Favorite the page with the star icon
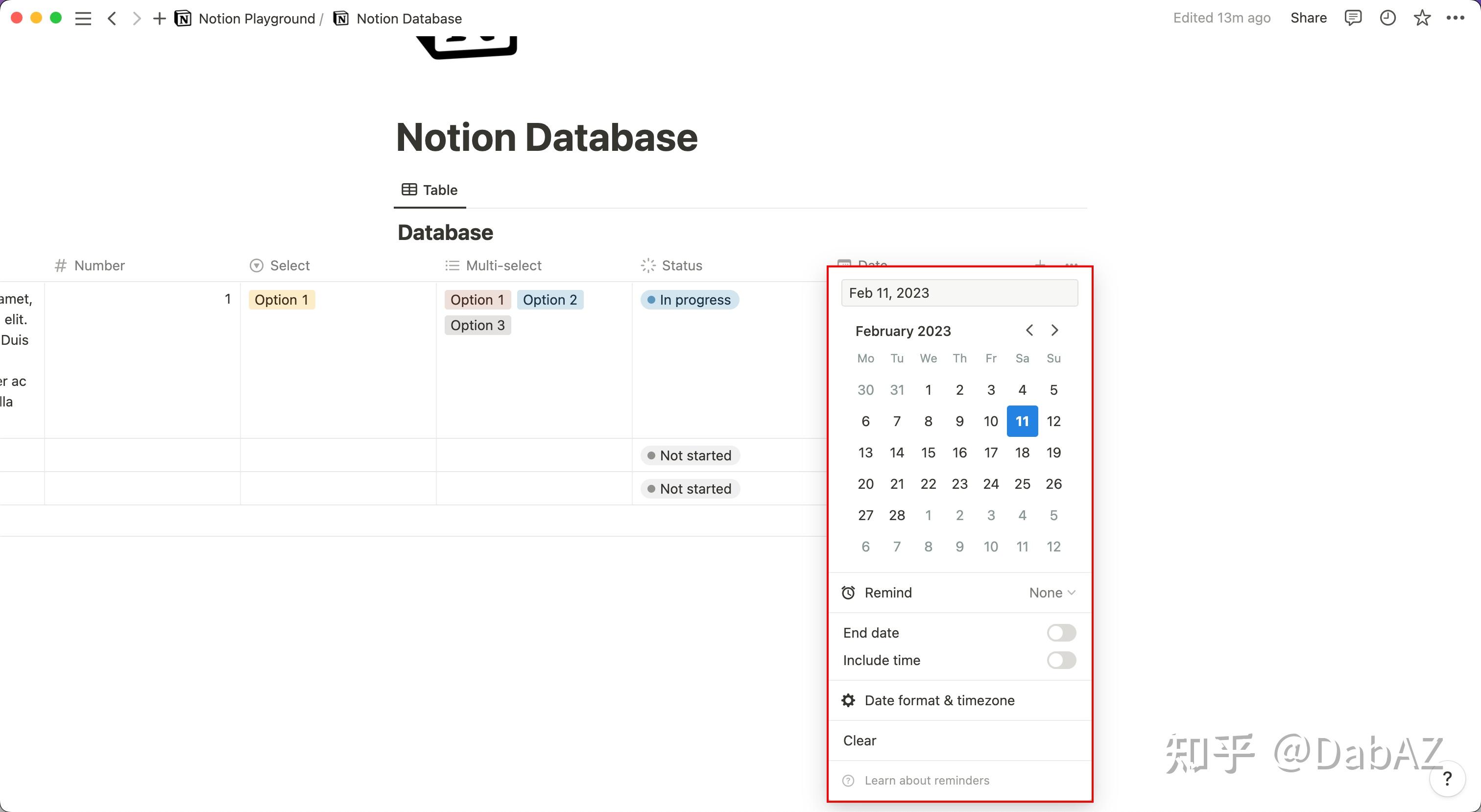This screenshot has width=1481, height=812. 1422,18
